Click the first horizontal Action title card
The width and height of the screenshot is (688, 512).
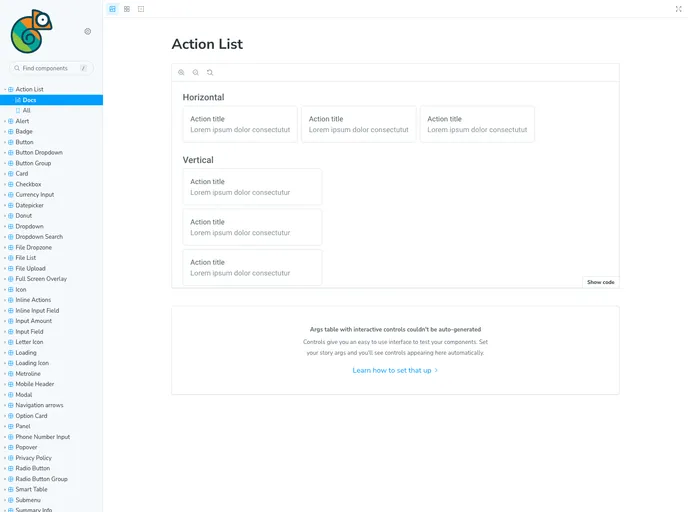click(x=240, y=124)
